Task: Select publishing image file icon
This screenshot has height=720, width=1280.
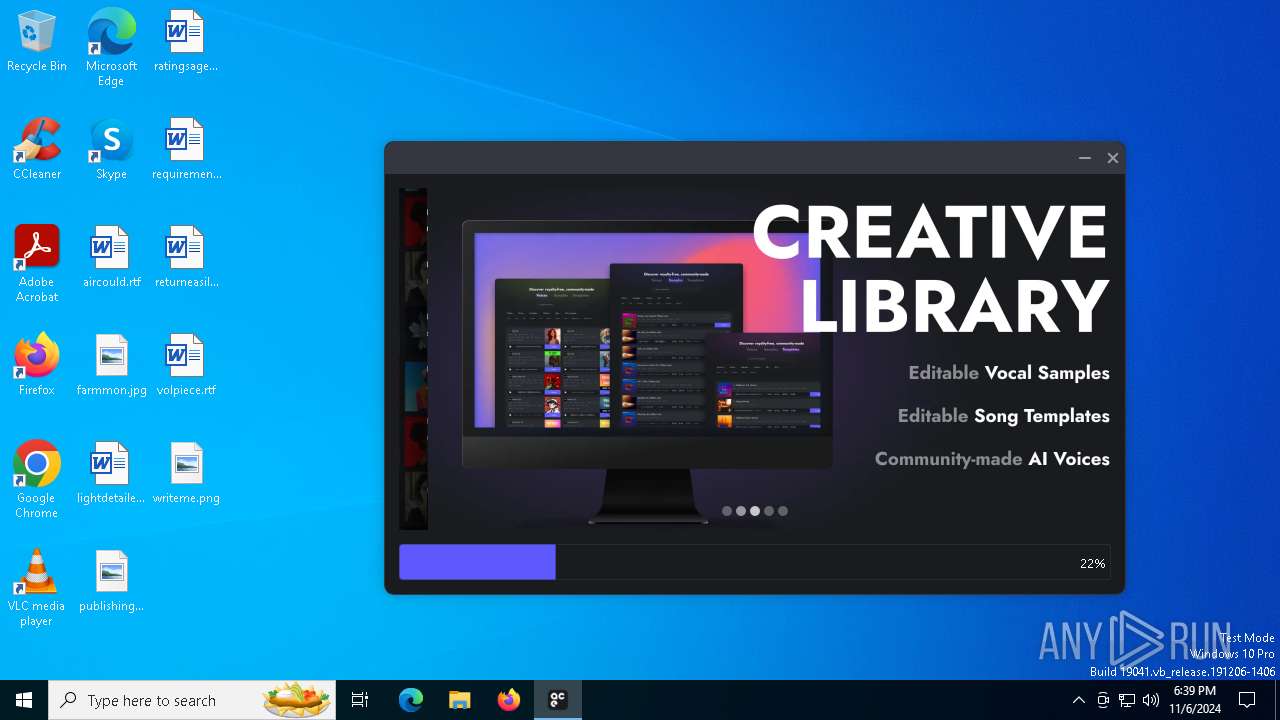Action: 111,582
